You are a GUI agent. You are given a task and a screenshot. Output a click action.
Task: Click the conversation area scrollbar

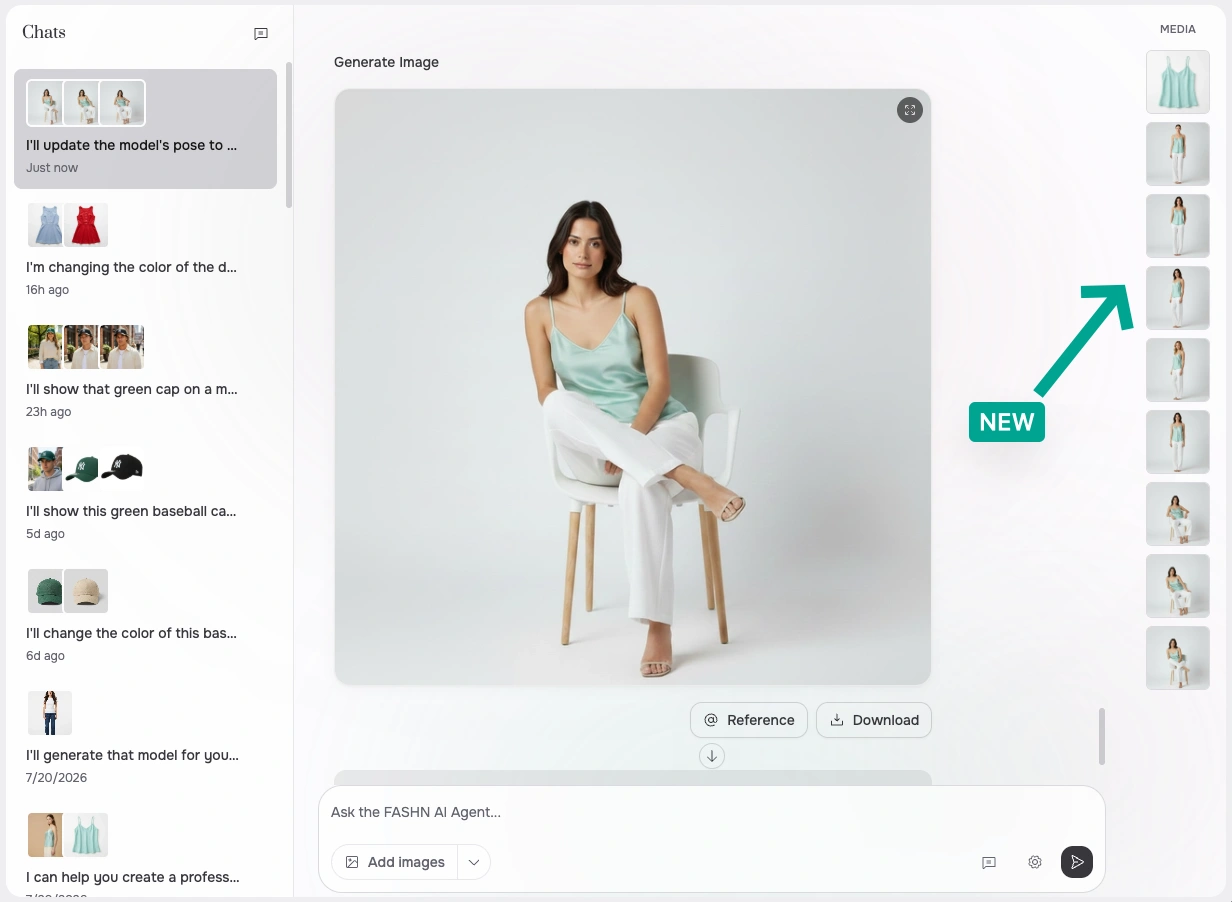tap(1102, 737)
